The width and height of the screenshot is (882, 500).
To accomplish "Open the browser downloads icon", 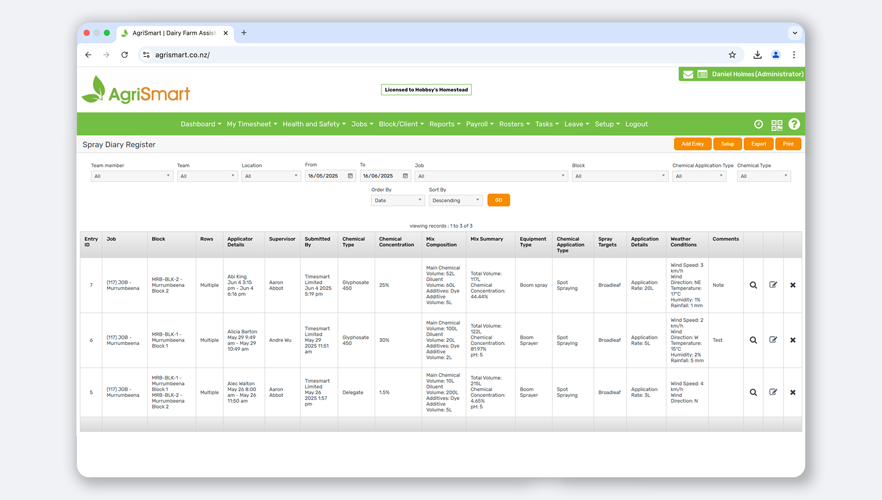I will (x=758, y=55).
